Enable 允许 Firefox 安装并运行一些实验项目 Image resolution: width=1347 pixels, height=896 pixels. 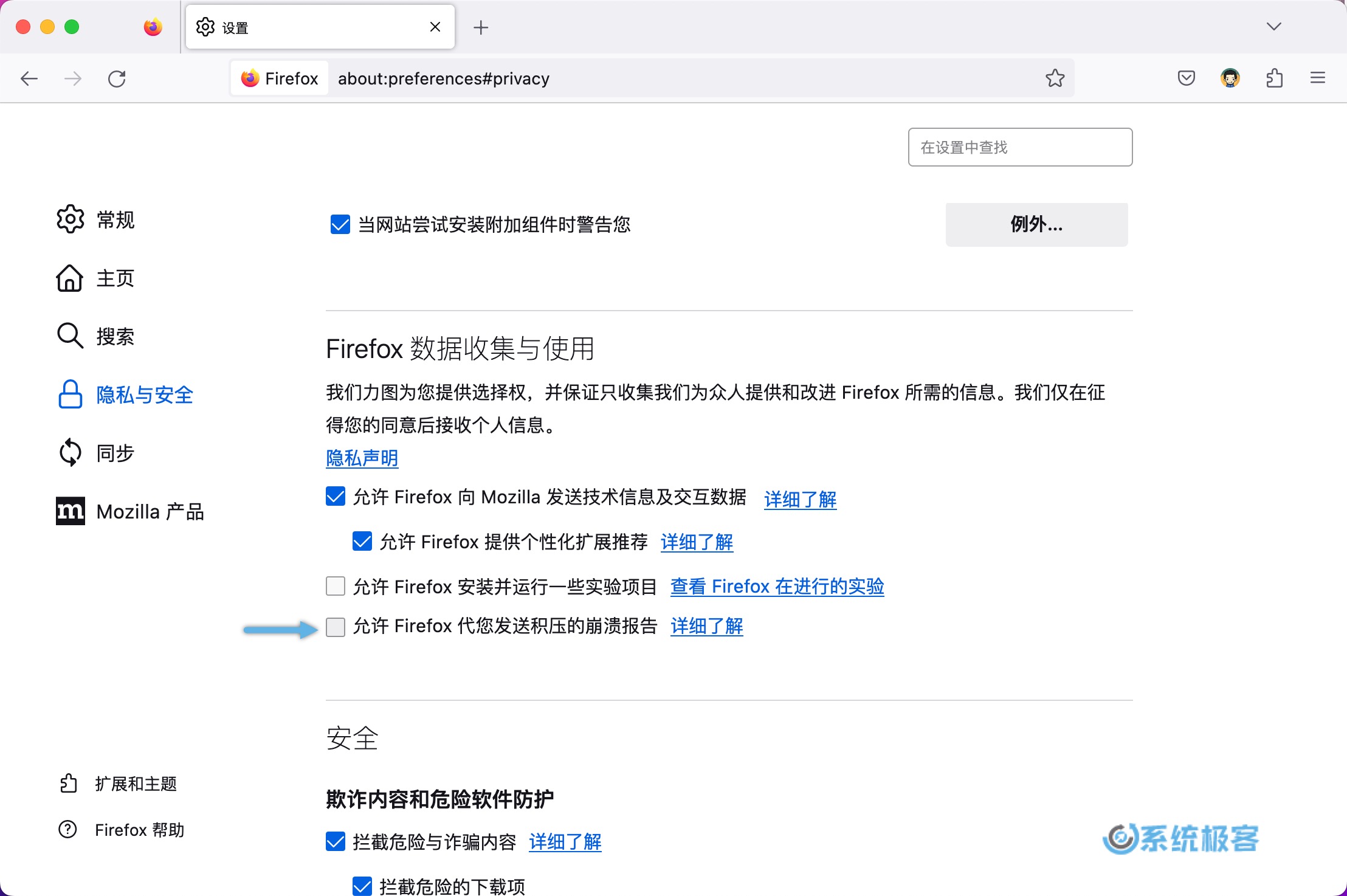tap(336, 586)
